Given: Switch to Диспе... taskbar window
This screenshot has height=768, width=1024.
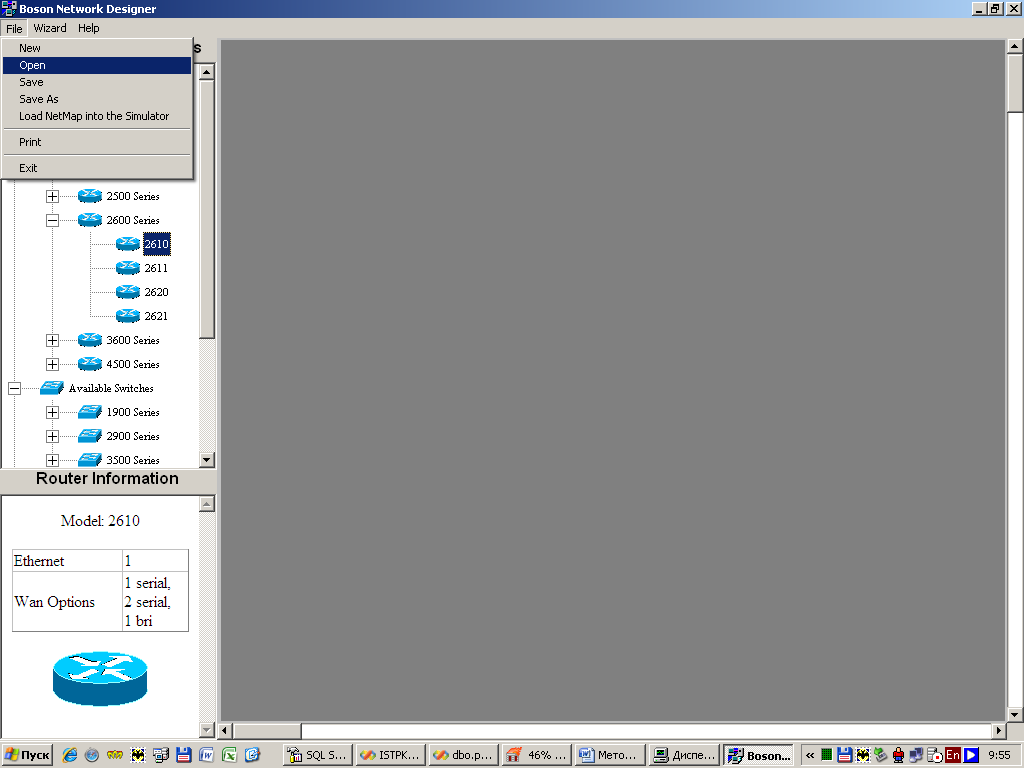Looking at the screenshot, I should (683, 755).
